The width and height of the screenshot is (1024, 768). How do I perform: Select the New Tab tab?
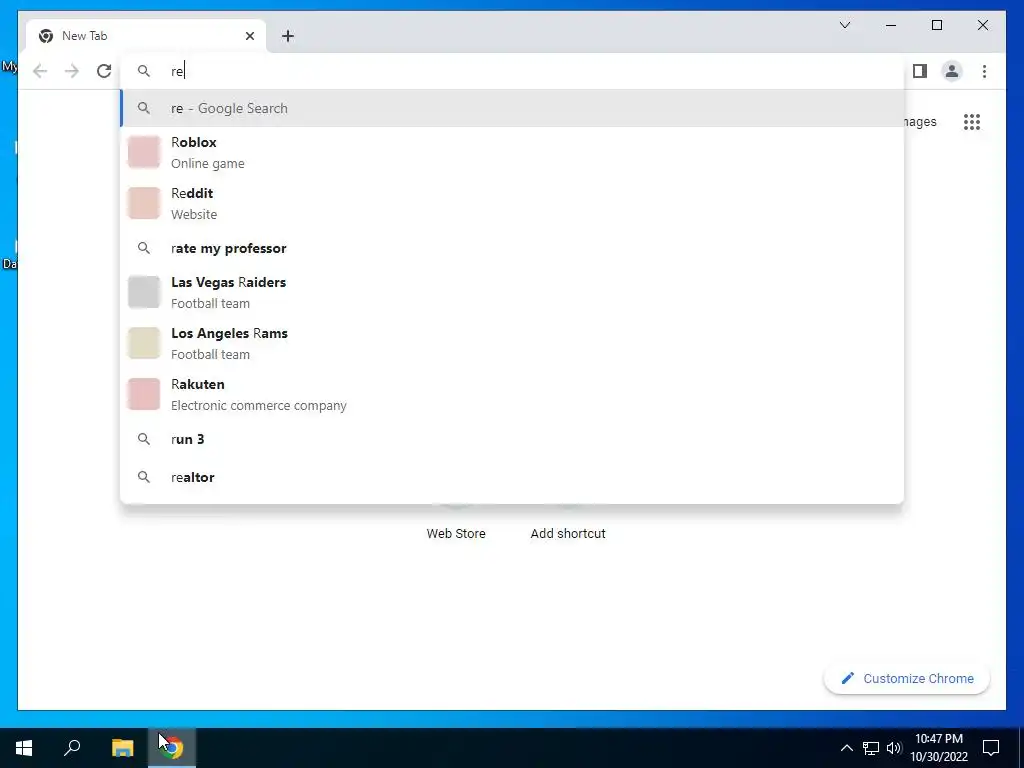click(146, 36)
